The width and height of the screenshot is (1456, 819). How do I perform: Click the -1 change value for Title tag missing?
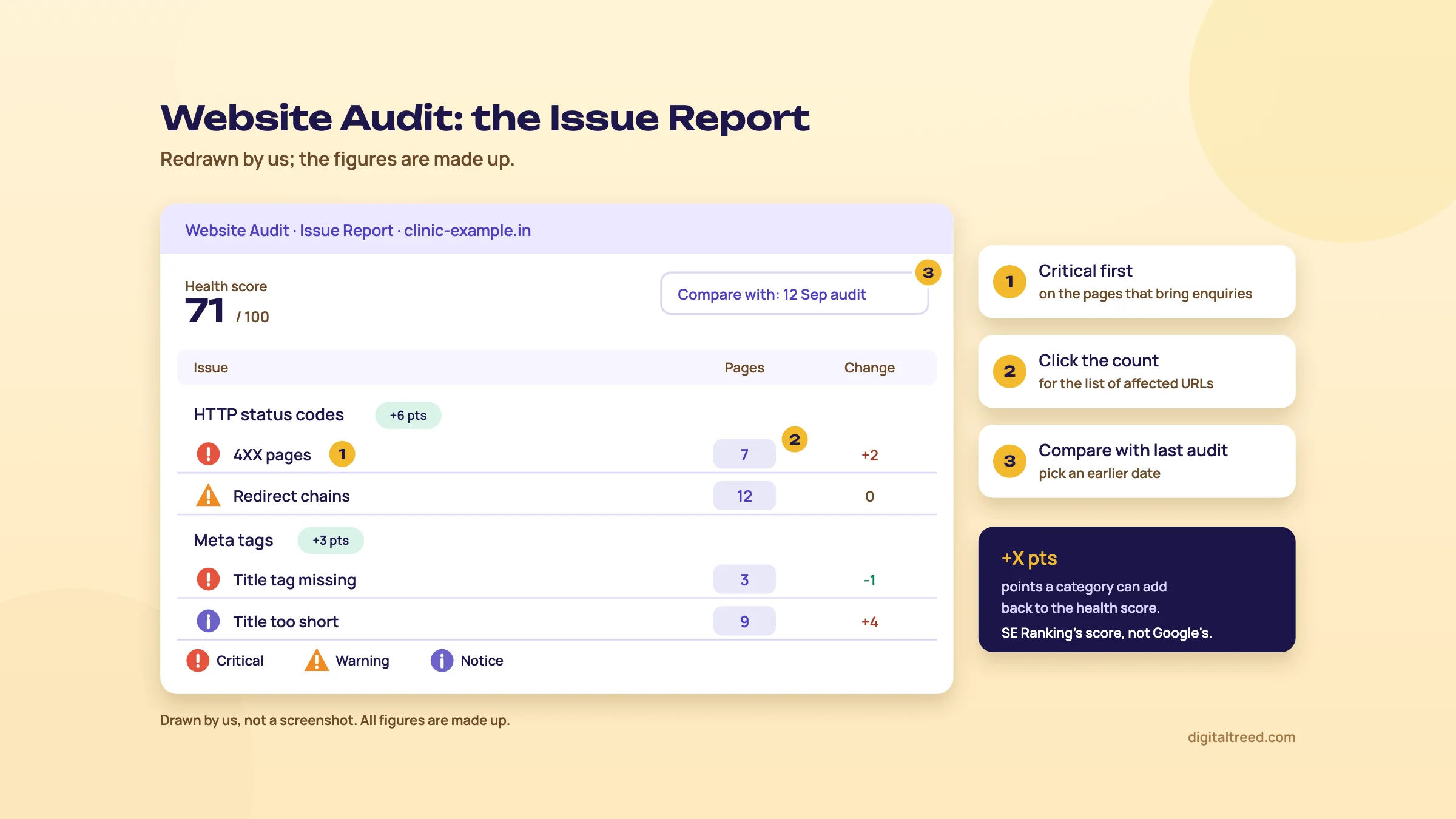point(869,580)
